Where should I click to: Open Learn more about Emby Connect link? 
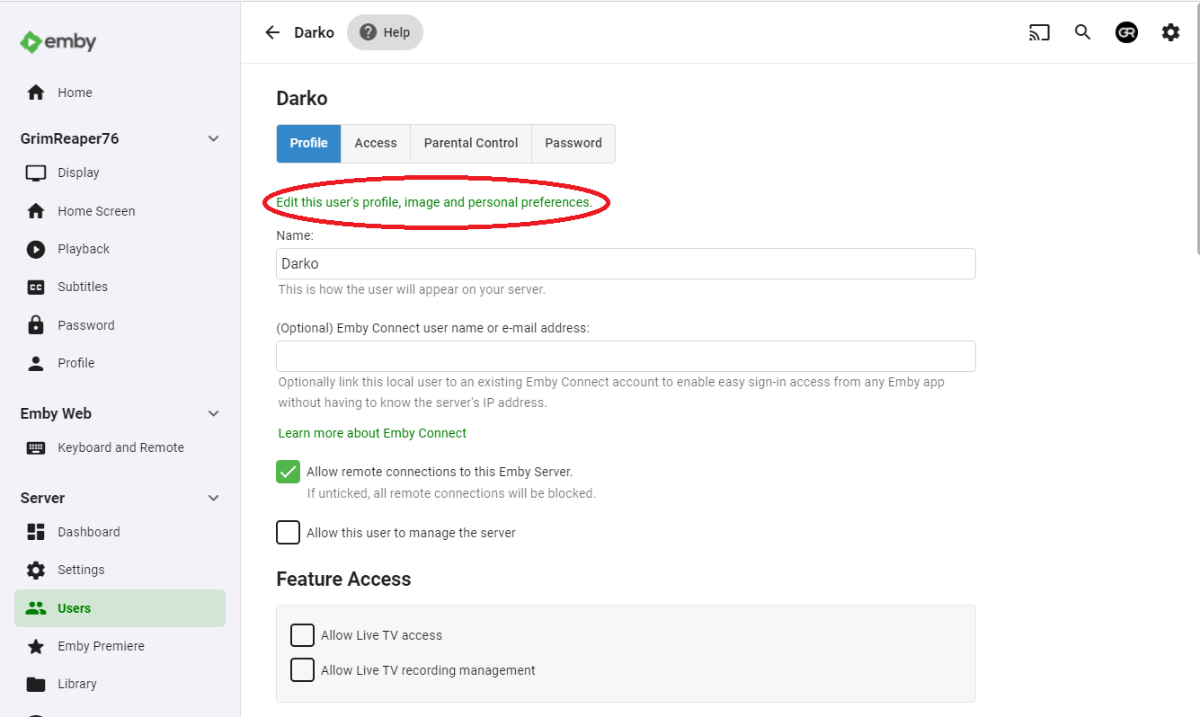pyautogui.click(x=372, y=433)
